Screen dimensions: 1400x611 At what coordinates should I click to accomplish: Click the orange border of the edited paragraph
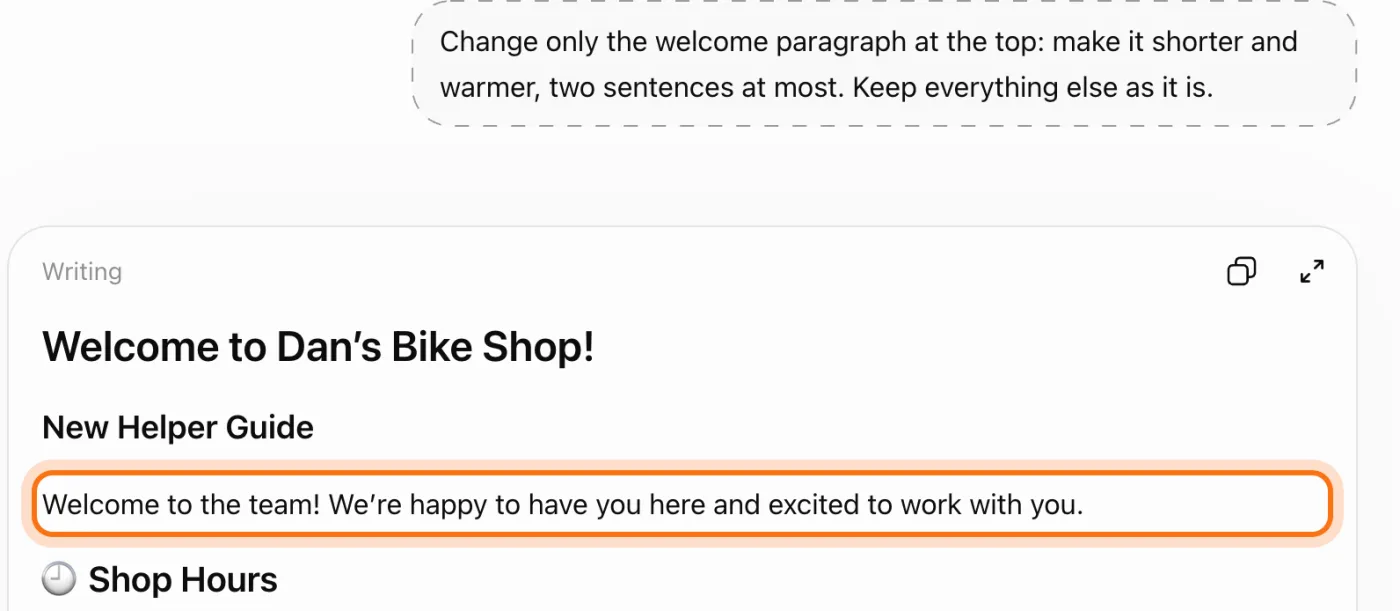tap(682, 474)
